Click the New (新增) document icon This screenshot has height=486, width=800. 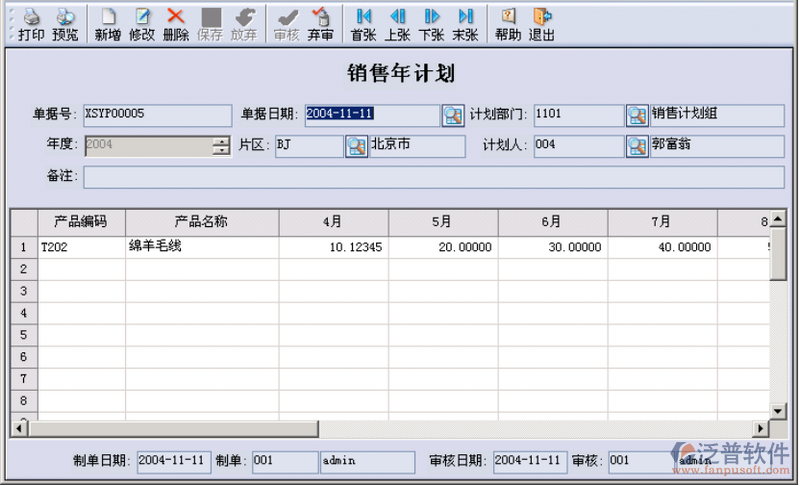pos(109,24)
